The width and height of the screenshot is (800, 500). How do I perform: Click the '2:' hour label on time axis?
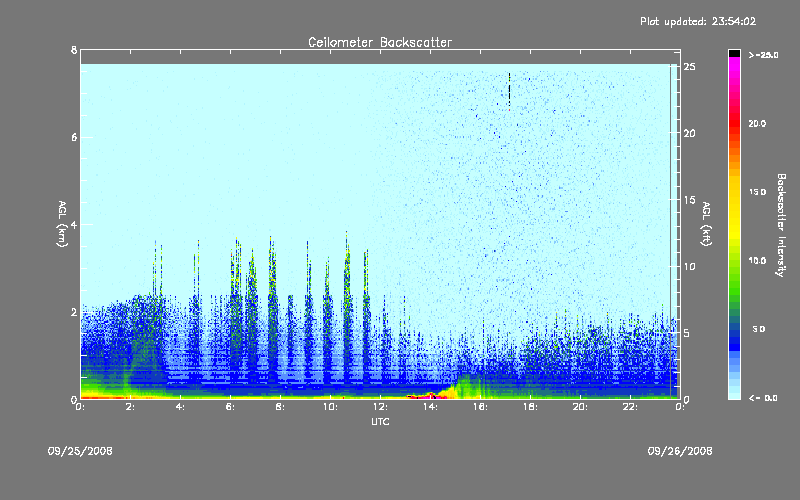[x=130, y=407]
